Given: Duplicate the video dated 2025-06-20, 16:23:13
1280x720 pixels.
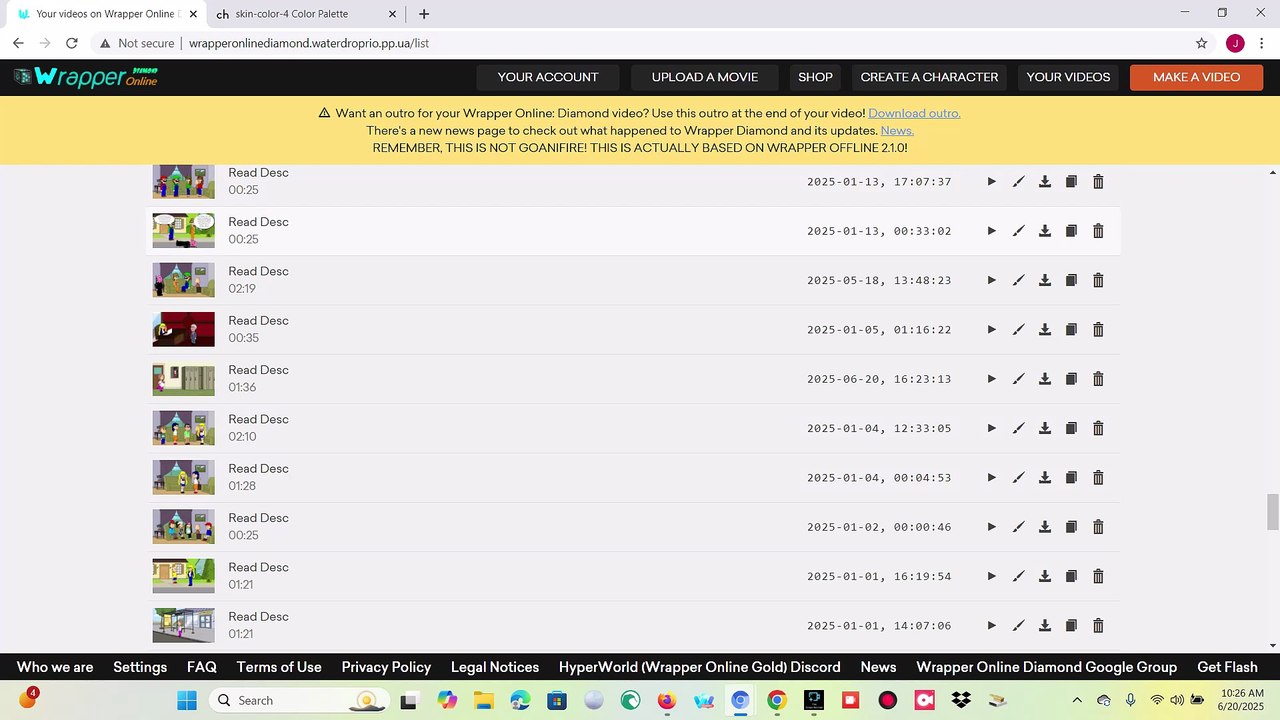Looking at the screenshot, I should [x=1071, y=379].
